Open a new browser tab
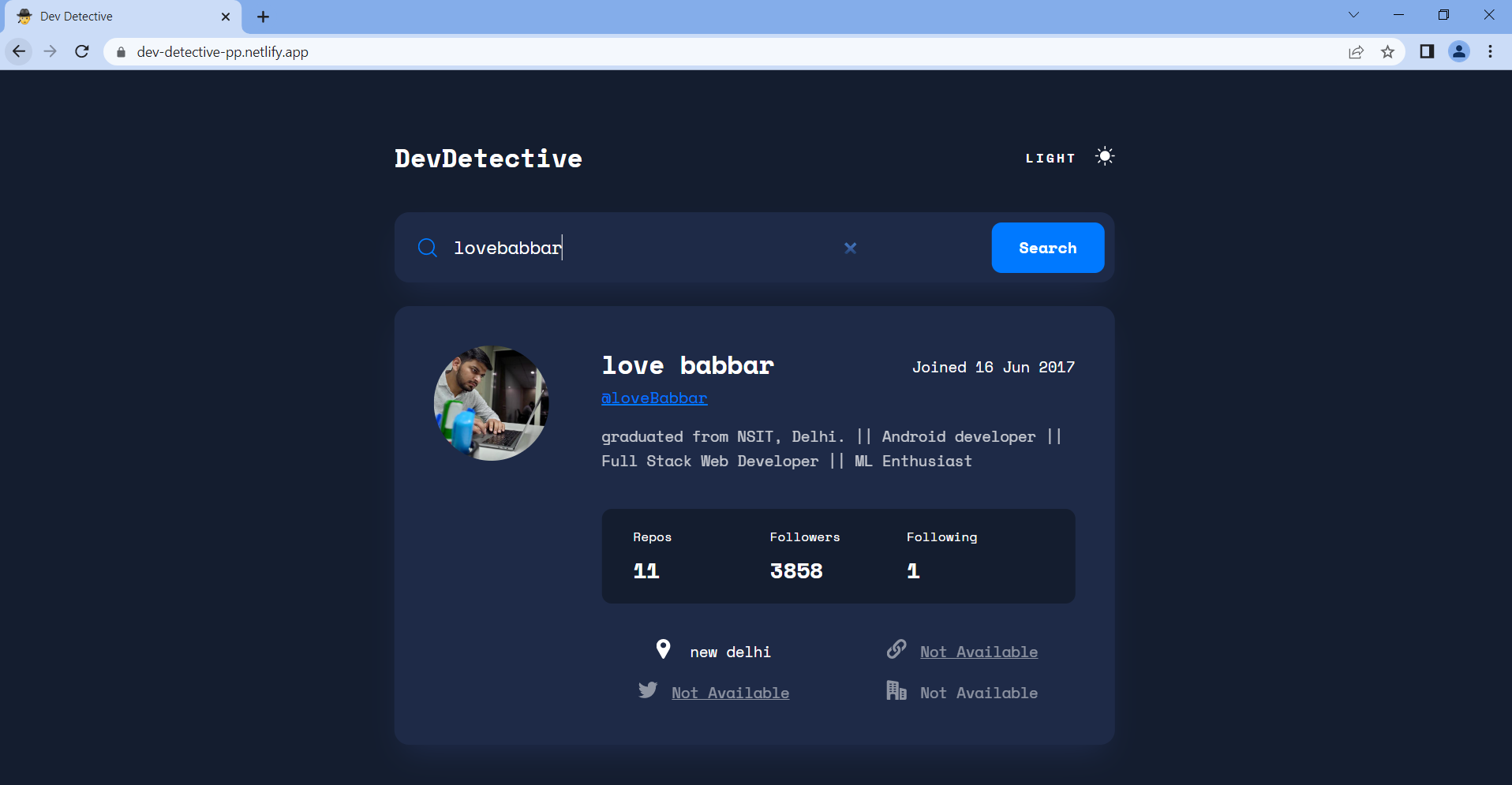This screenshot has height=785, width=1512. tap(264, 16)
